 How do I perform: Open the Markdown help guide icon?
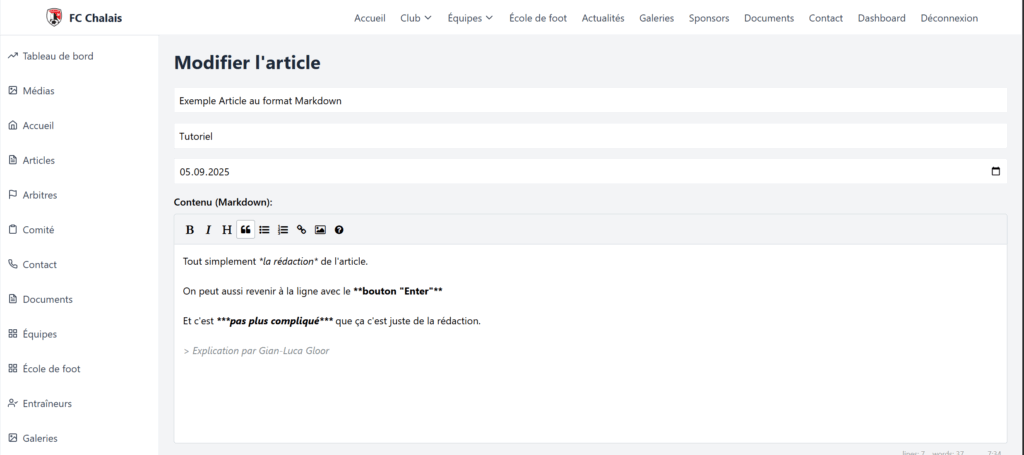point(339,230)
